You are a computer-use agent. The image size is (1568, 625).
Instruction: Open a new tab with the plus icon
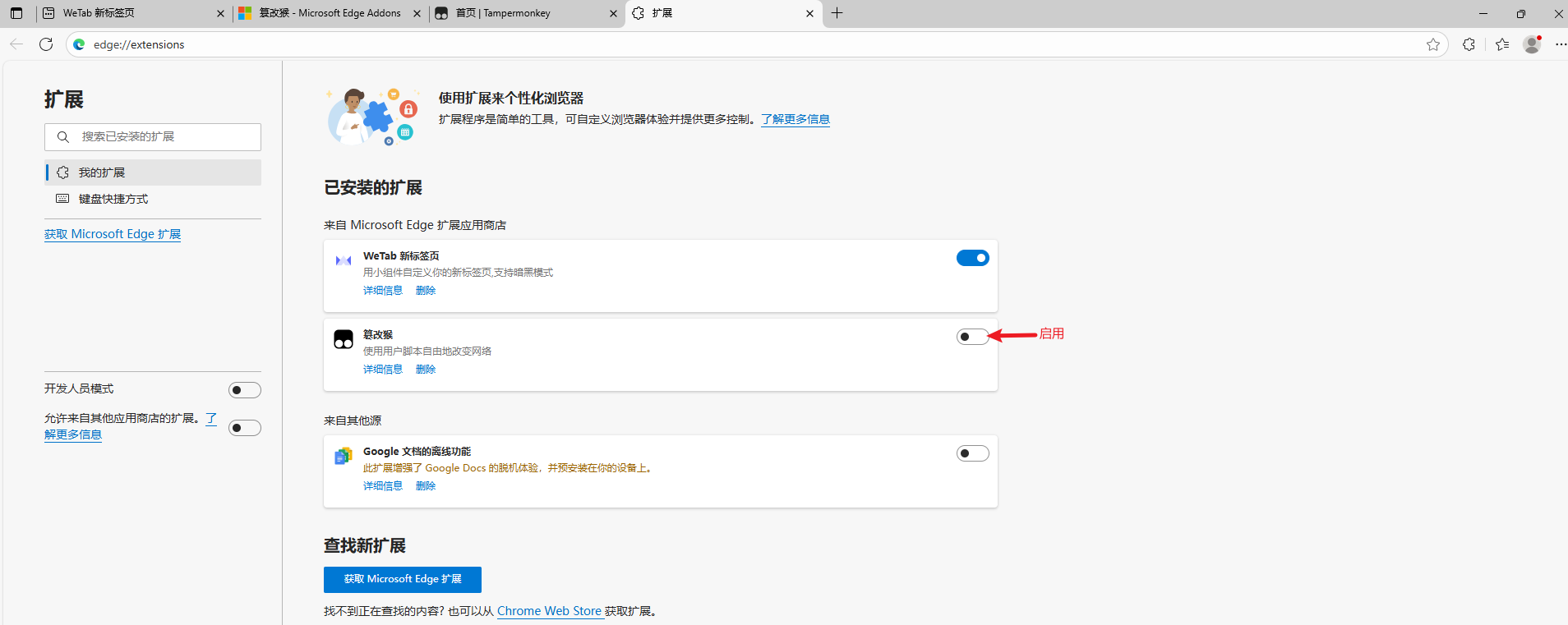(x=837, y=13)
